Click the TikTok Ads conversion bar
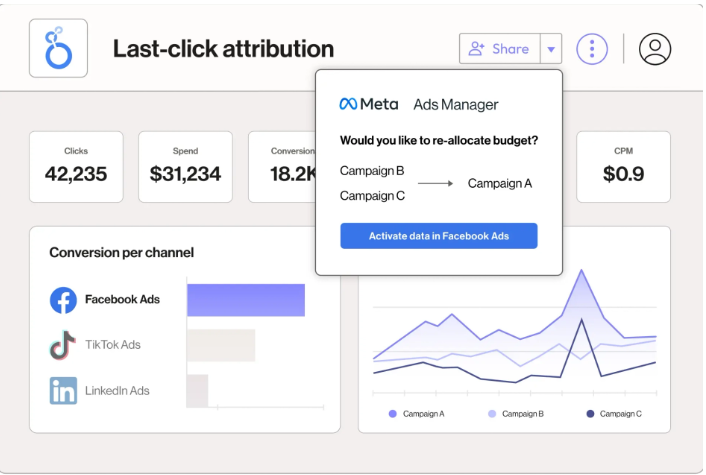706x475 pixels. (x=221, y=345)
